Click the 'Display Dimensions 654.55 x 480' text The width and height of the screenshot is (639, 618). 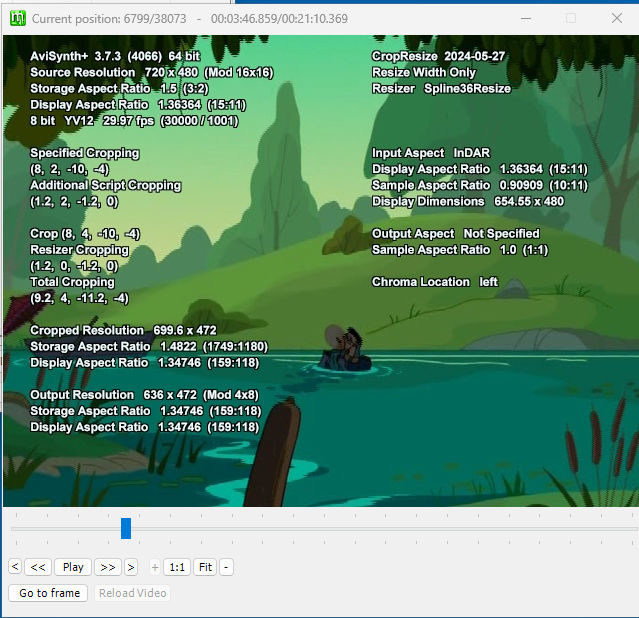[x=468, y=202]
